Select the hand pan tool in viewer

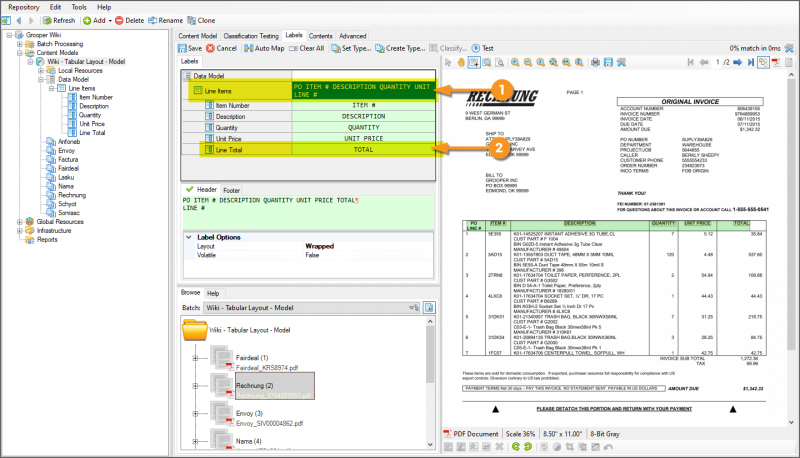461,62
